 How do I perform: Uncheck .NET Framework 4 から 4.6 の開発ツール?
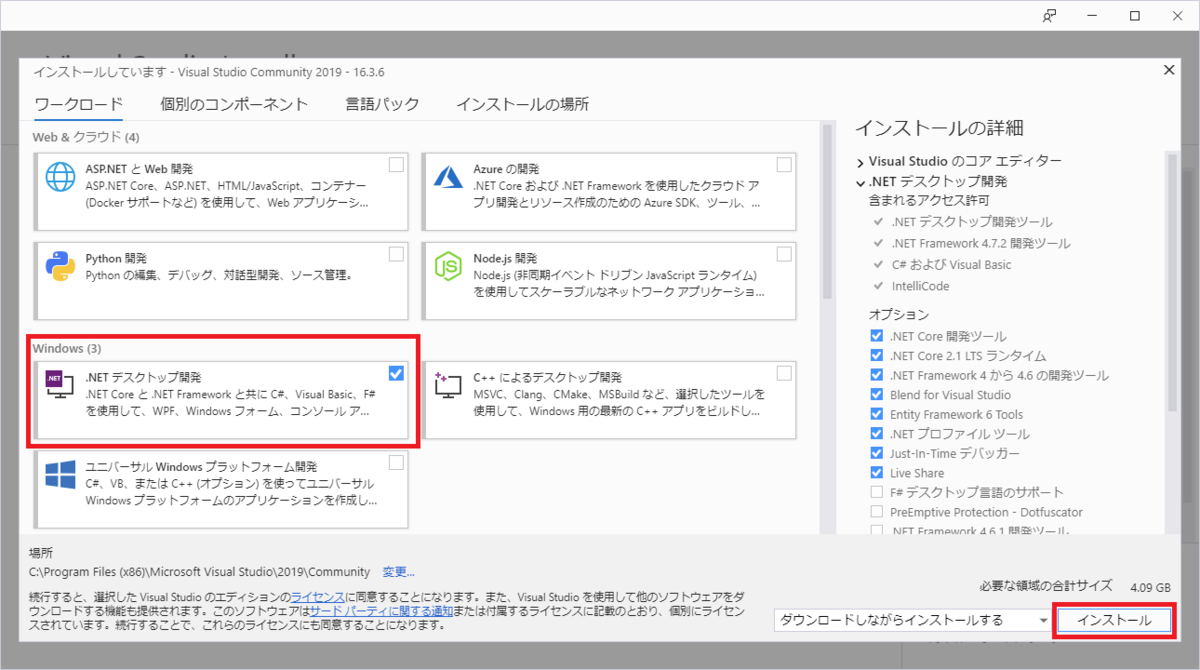click(877, 375)
